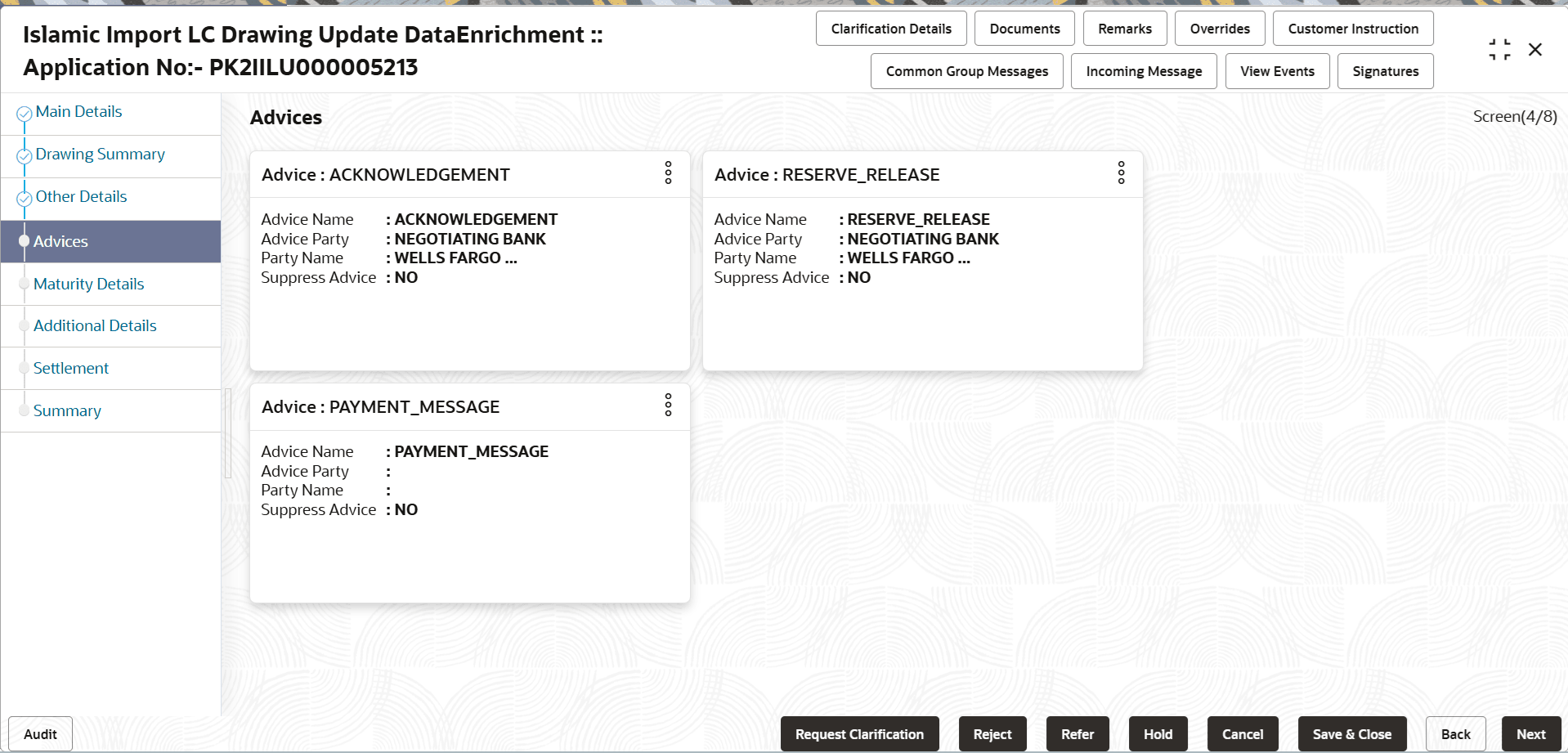
Task: Navigate to the Maturity Details step
Action: pos(88,284)
